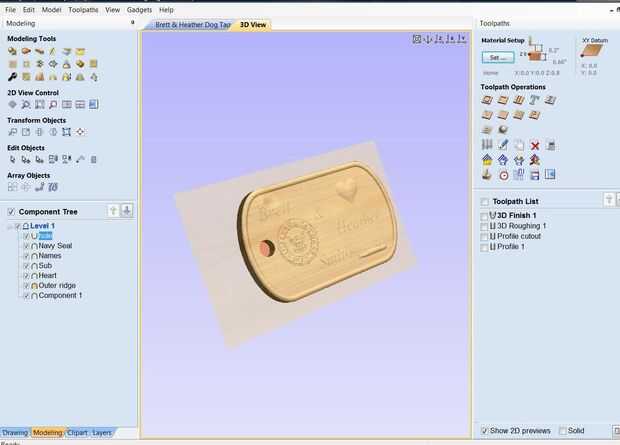Select the magnifier zoom icon in 2D View Control

53,104
